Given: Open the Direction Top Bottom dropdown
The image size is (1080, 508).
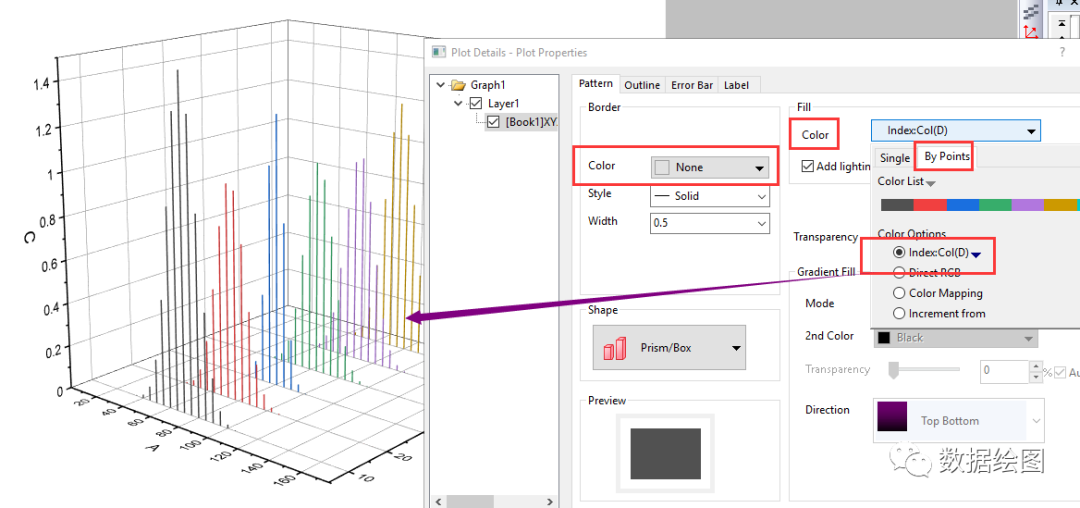Looking at the screenshot, I should [x=959, y=421].
